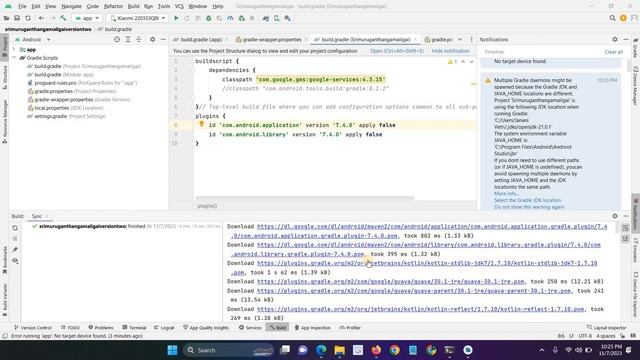Click the Make Project hammer icon
640x360 pixels.
(x=63, y=18)
